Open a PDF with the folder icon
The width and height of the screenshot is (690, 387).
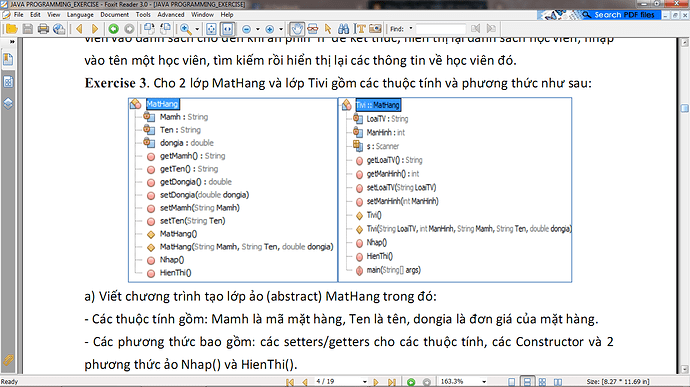(x=11, y=29)
